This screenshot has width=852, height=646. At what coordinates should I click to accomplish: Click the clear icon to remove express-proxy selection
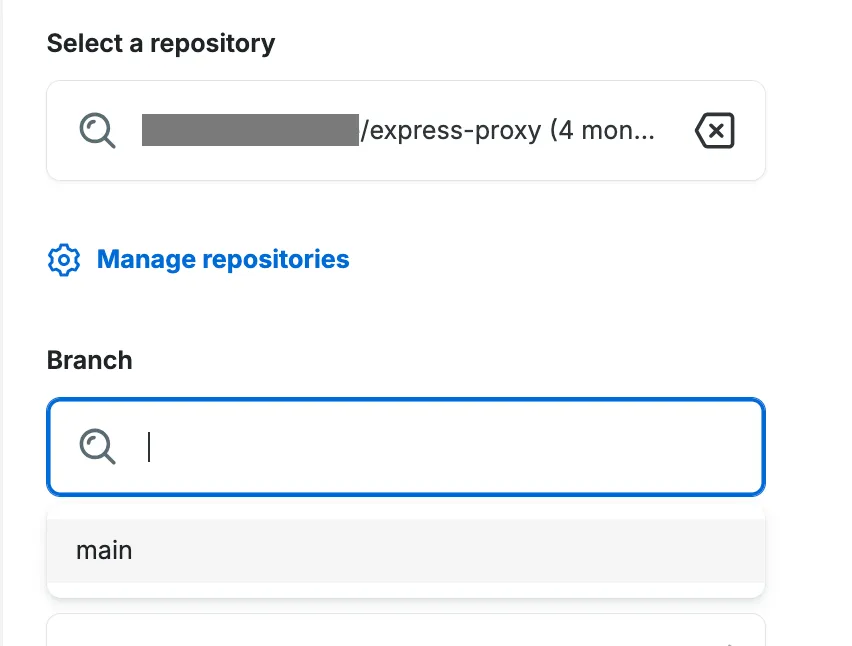714,130
